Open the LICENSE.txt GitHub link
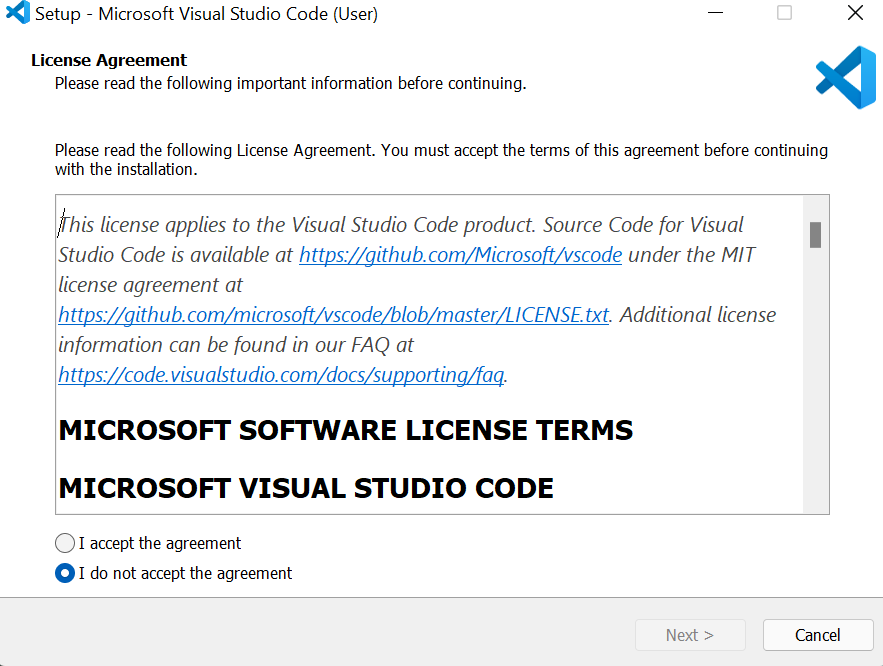The height and width of the screenshot is (666, 883). pos(333,315)
